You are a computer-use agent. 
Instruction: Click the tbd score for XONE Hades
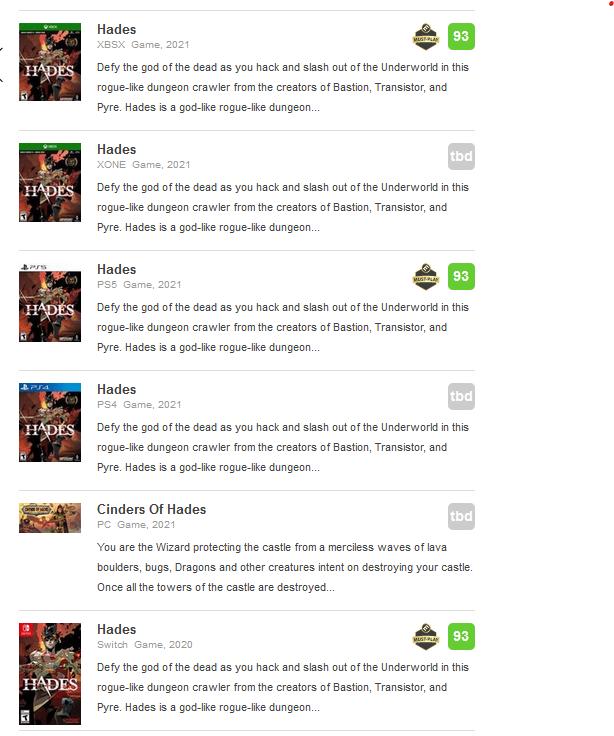pos(461,156)
